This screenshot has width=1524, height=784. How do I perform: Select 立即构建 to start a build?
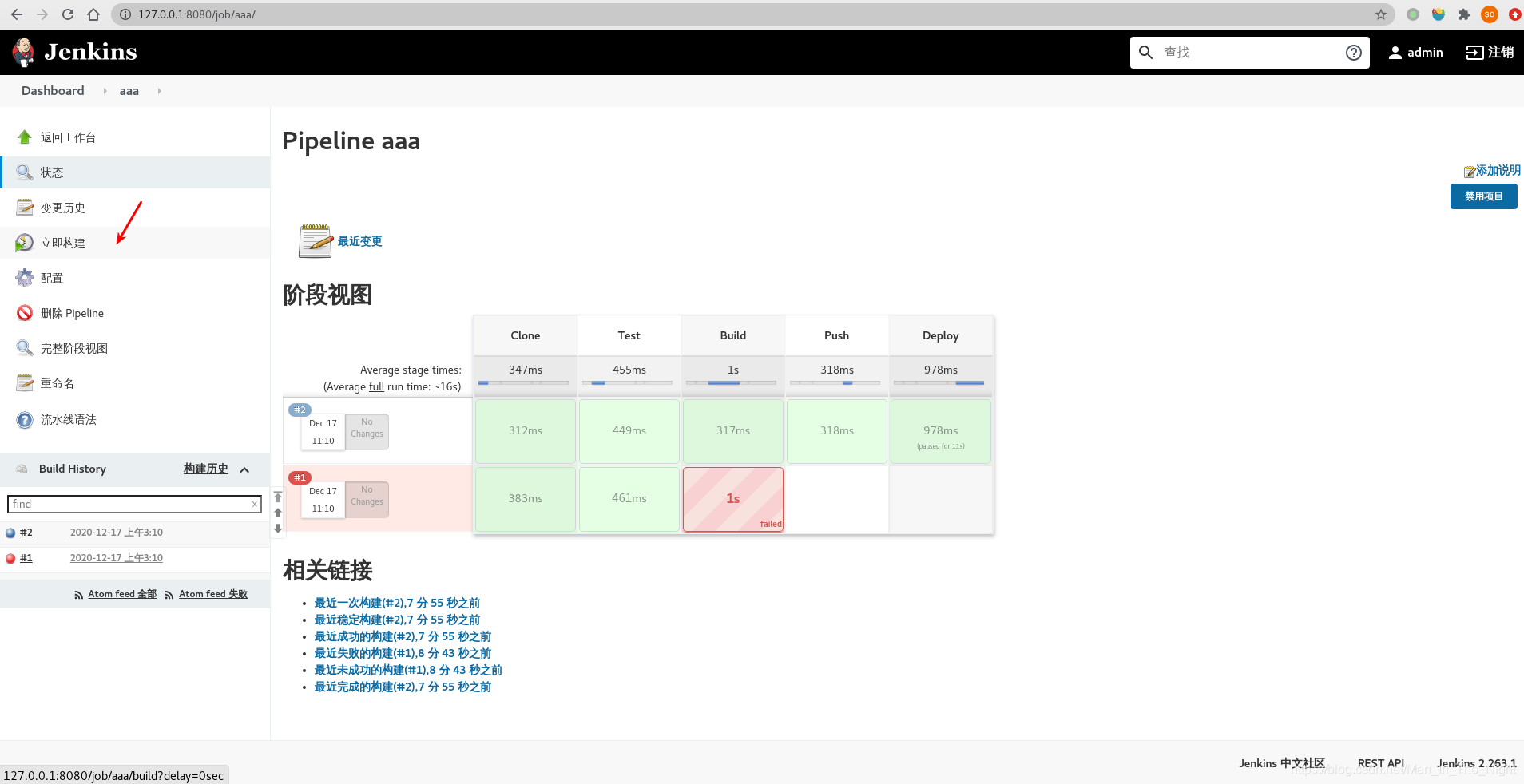pos(135,243)
